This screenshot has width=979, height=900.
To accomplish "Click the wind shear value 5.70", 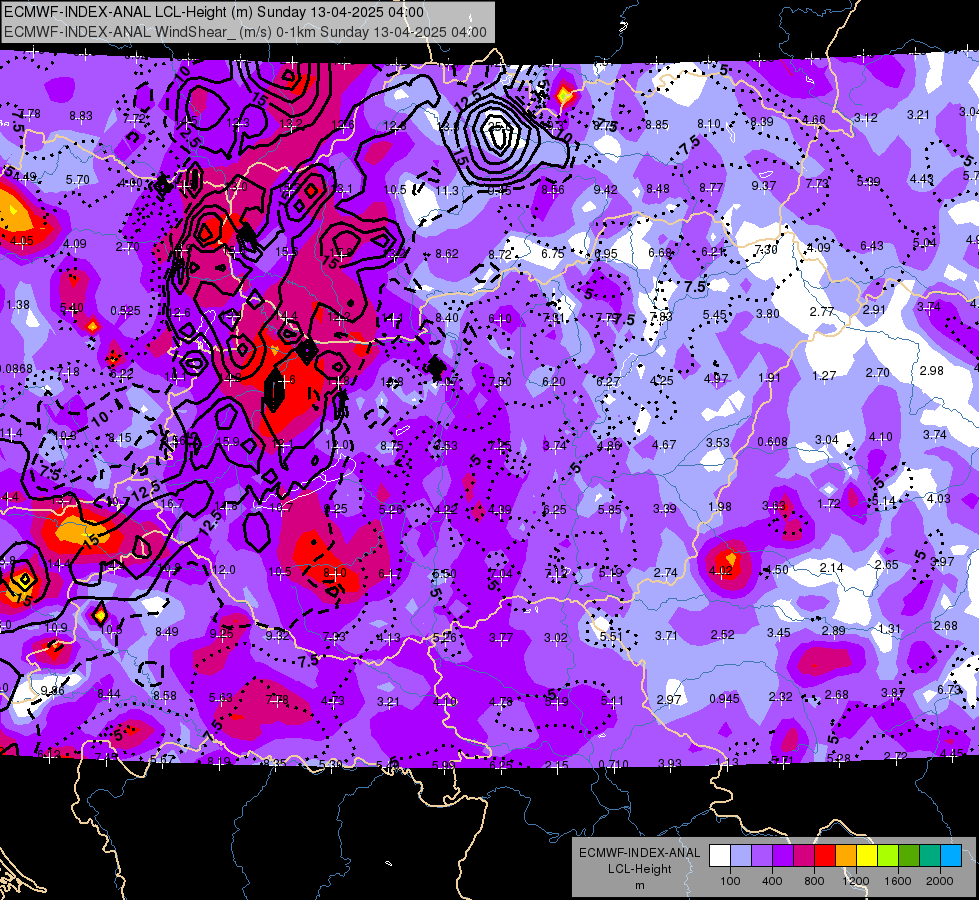I will 77,179.
